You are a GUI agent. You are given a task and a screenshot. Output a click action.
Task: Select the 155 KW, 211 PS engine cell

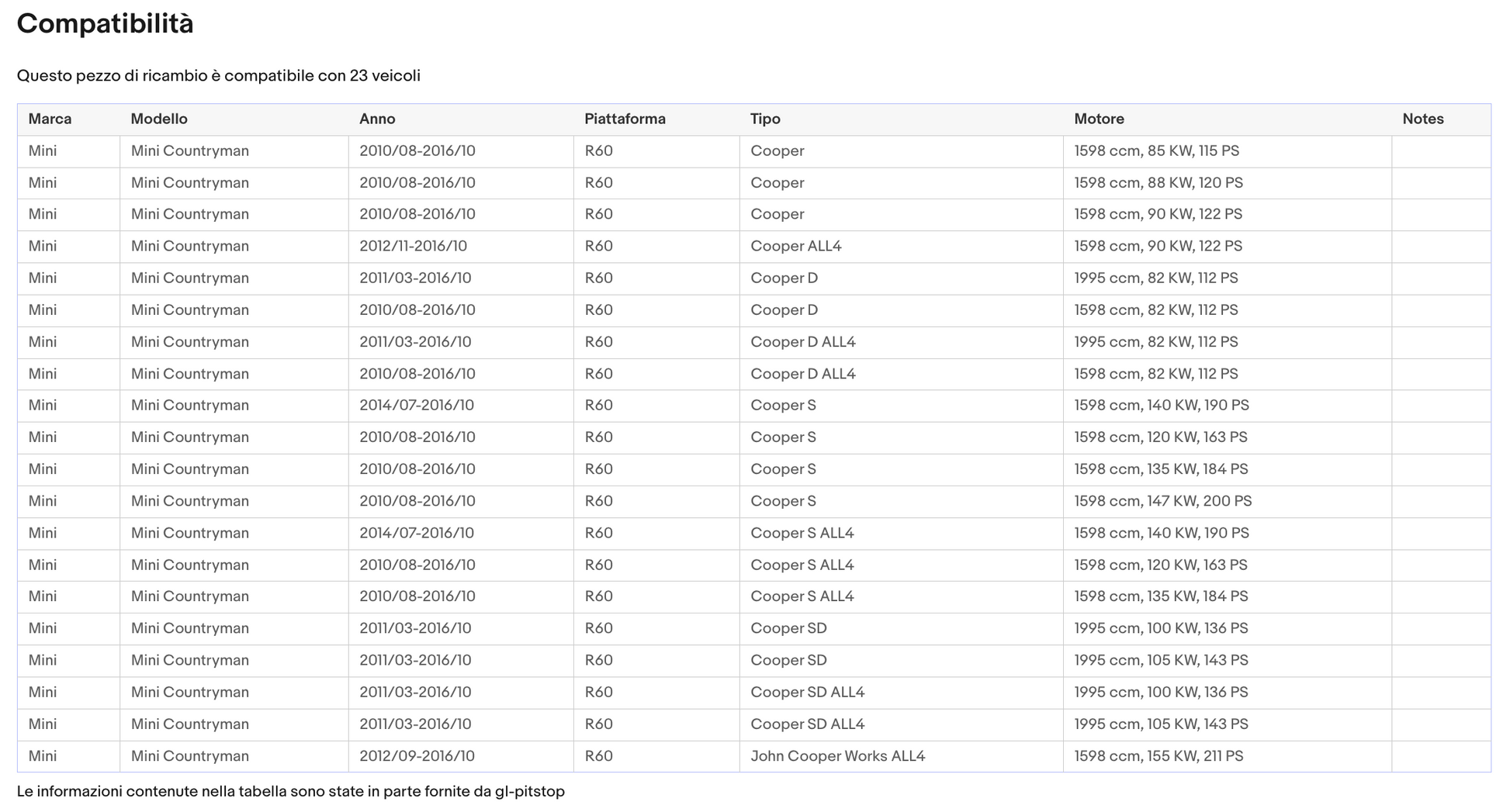[1158, 756]
